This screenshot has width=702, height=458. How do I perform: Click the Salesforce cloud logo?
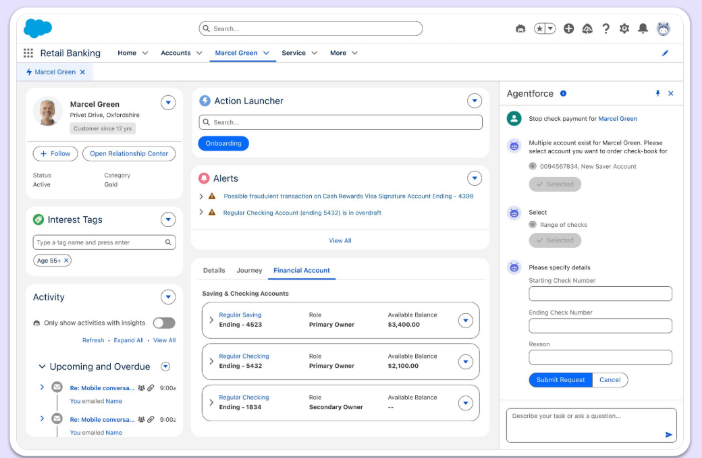[x=38, y=28]
